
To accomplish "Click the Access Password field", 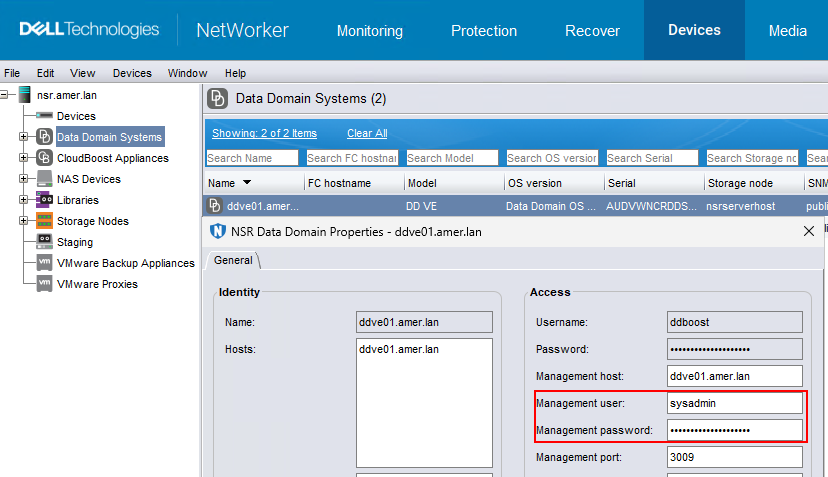I will 735,349.
